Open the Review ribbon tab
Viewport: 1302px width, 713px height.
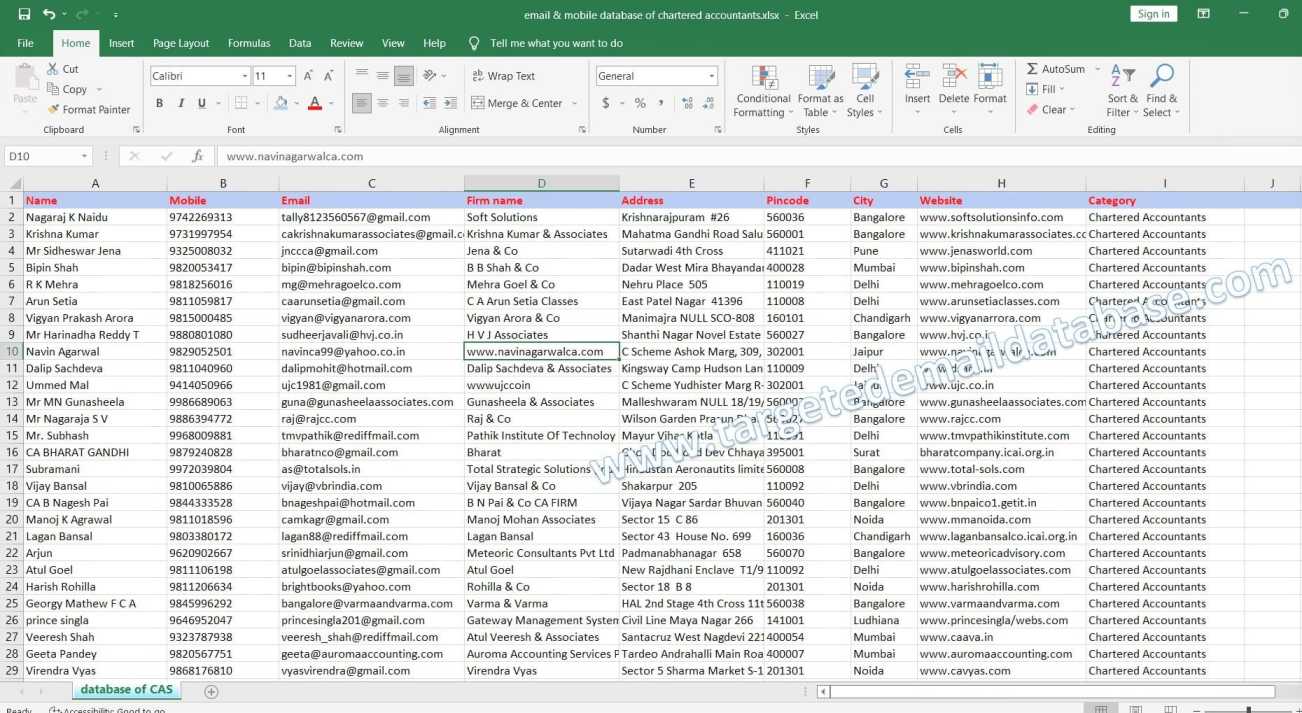coord(346,43)
